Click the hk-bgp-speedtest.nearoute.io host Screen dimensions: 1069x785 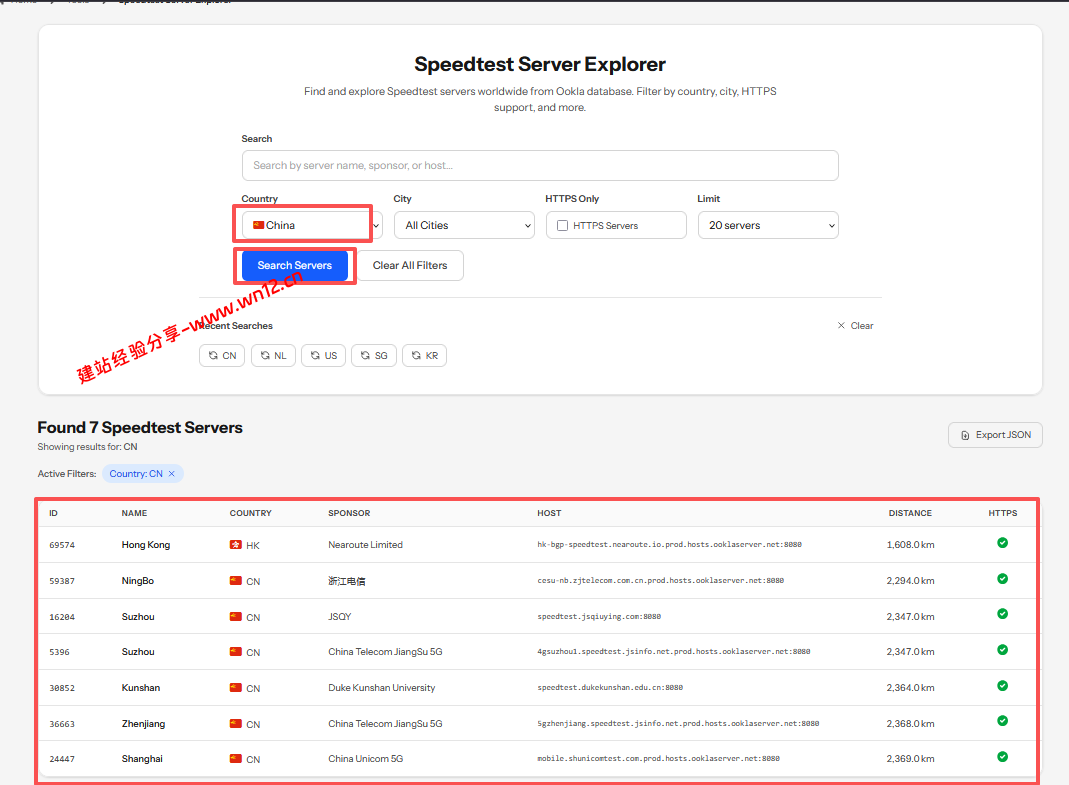(x=669, y=544)
